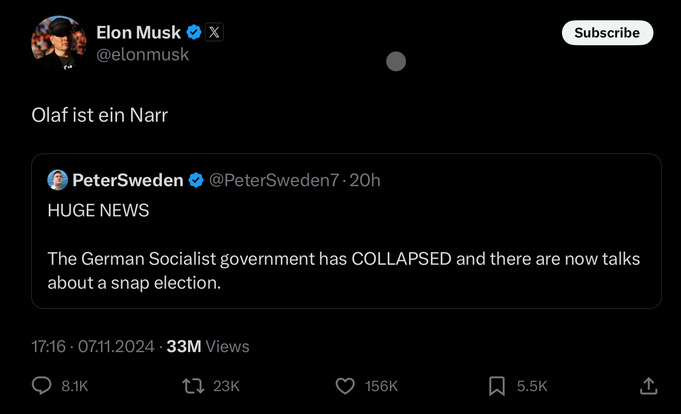Click the reply speech bubble icon
681x414 pixels.
[x=42, y=385]
